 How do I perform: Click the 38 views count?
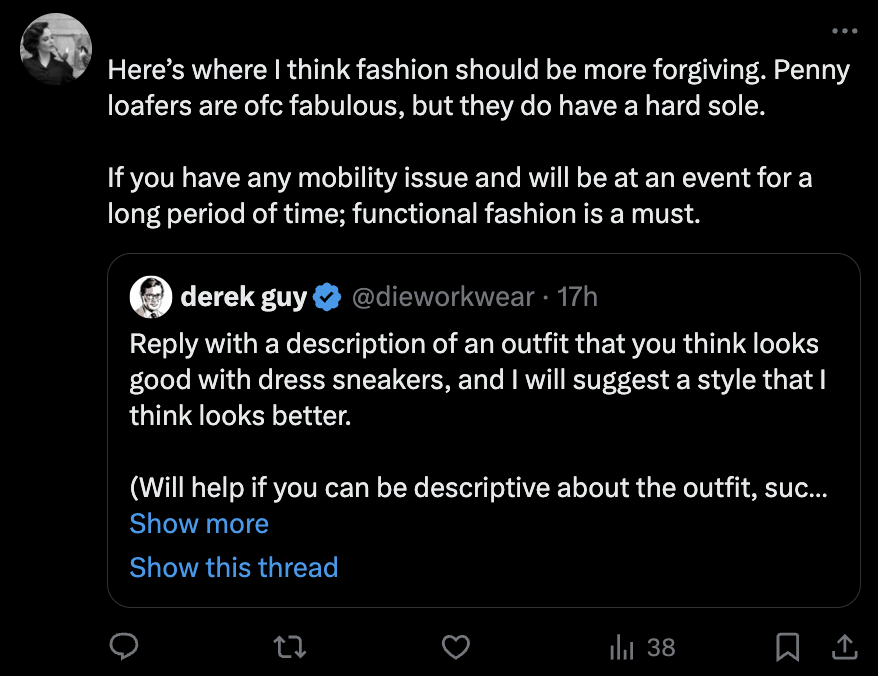(661, 647)
